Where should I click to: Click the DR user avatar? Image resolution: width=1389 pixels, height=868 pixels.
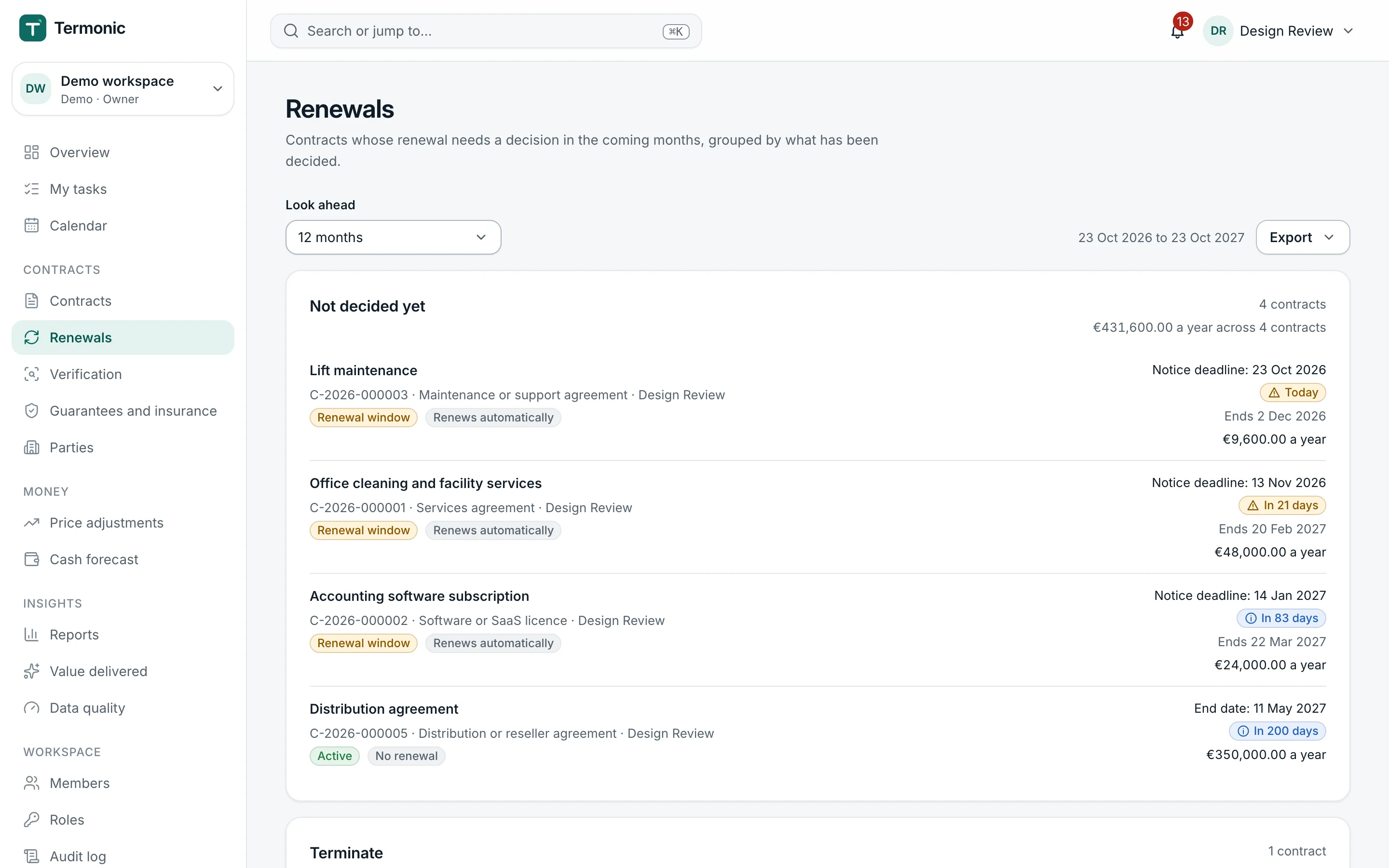tap(1218, 31)
